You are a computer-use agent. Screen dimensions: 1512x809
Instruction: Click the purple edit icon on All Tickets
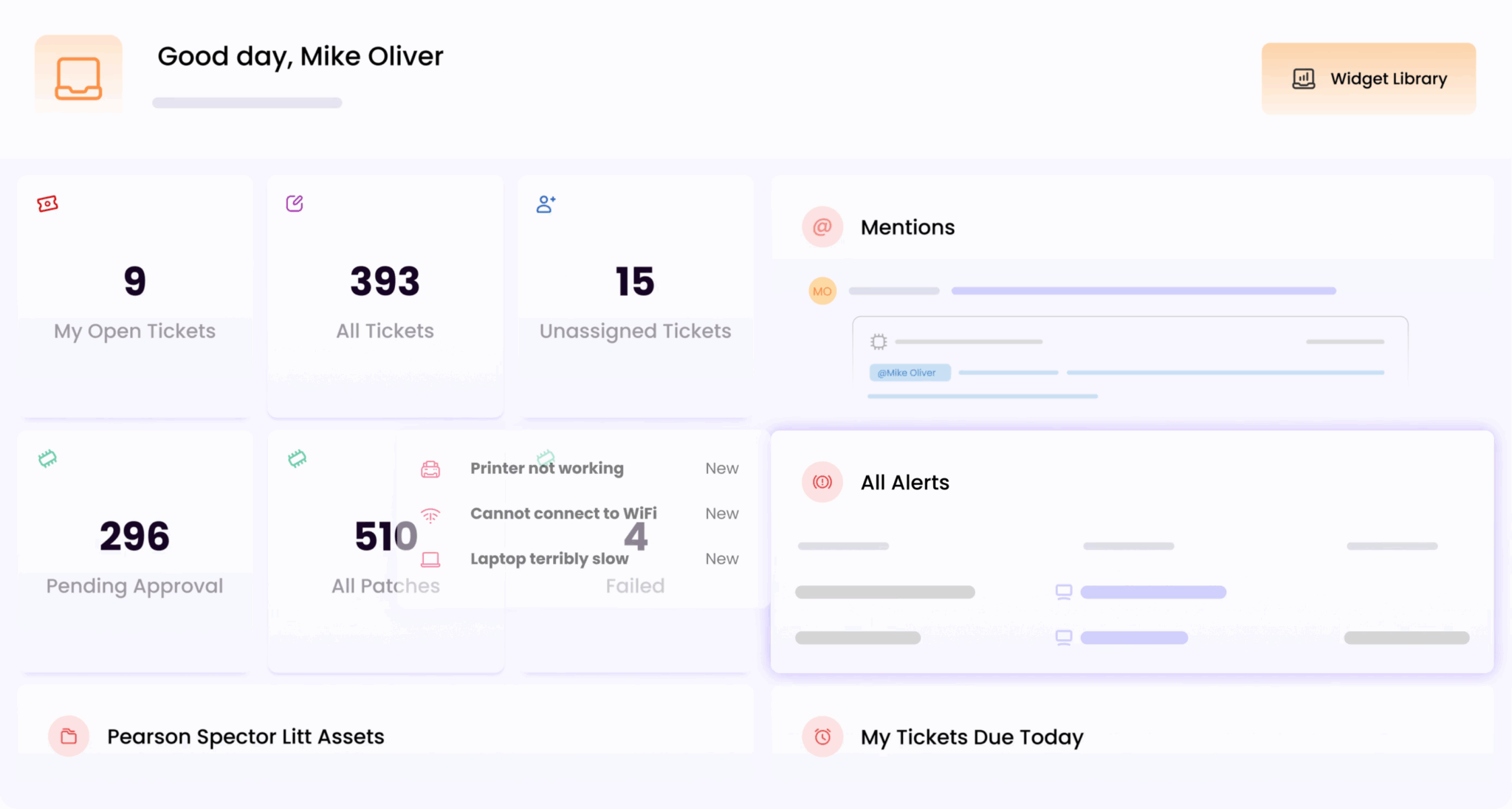click(x=295, y=203)
